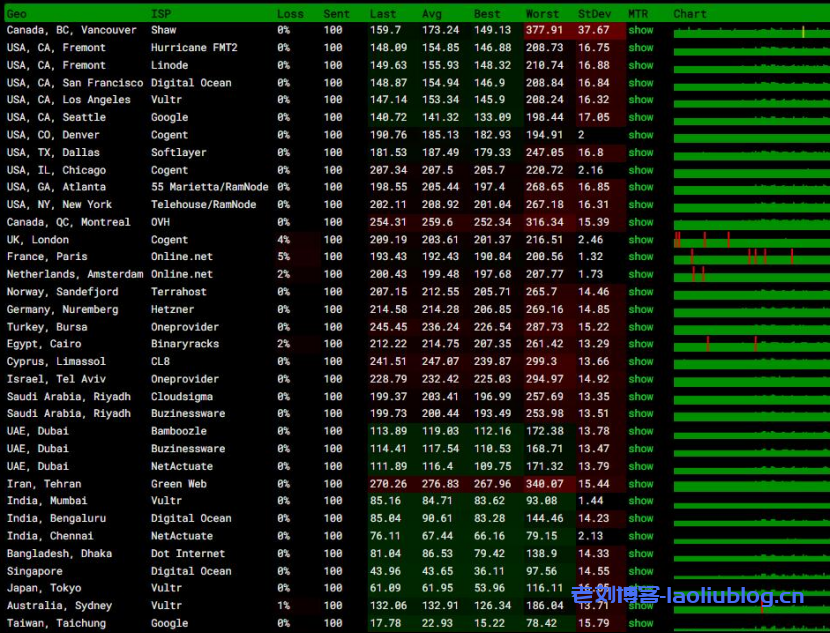Screen dimensions: 830x633
Task: Click the chart for Amsterdam Online.net row
Action: pyautogui.click(x=750, y=274)
